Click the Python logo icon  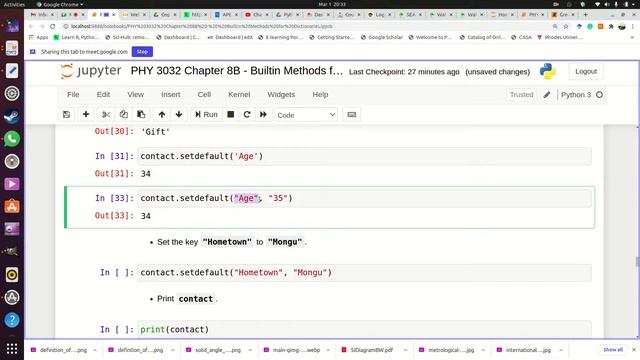[x=547, y=71]
